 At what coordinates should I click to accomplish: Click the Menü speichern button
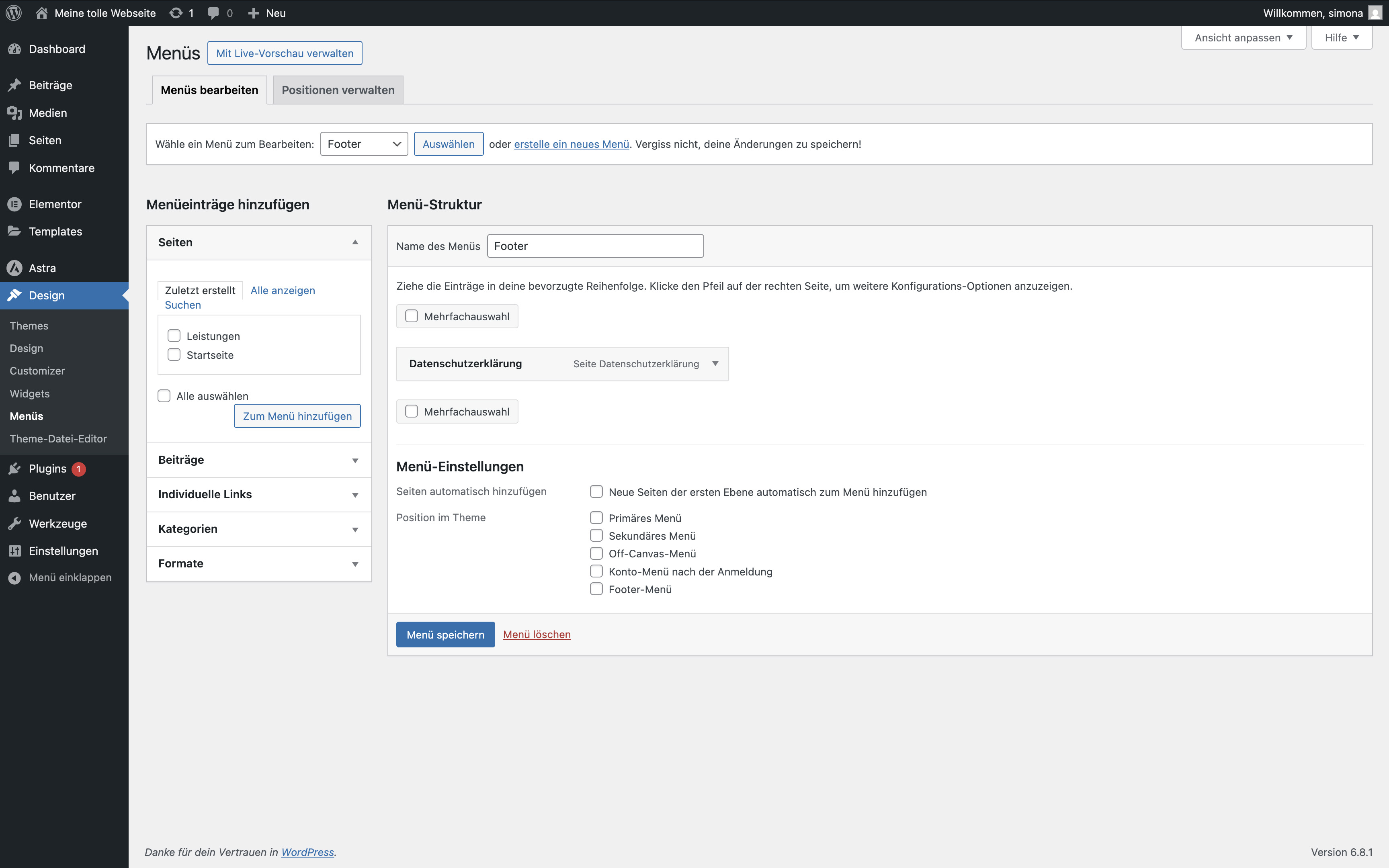pyautogui.click(x=445, y=635)
